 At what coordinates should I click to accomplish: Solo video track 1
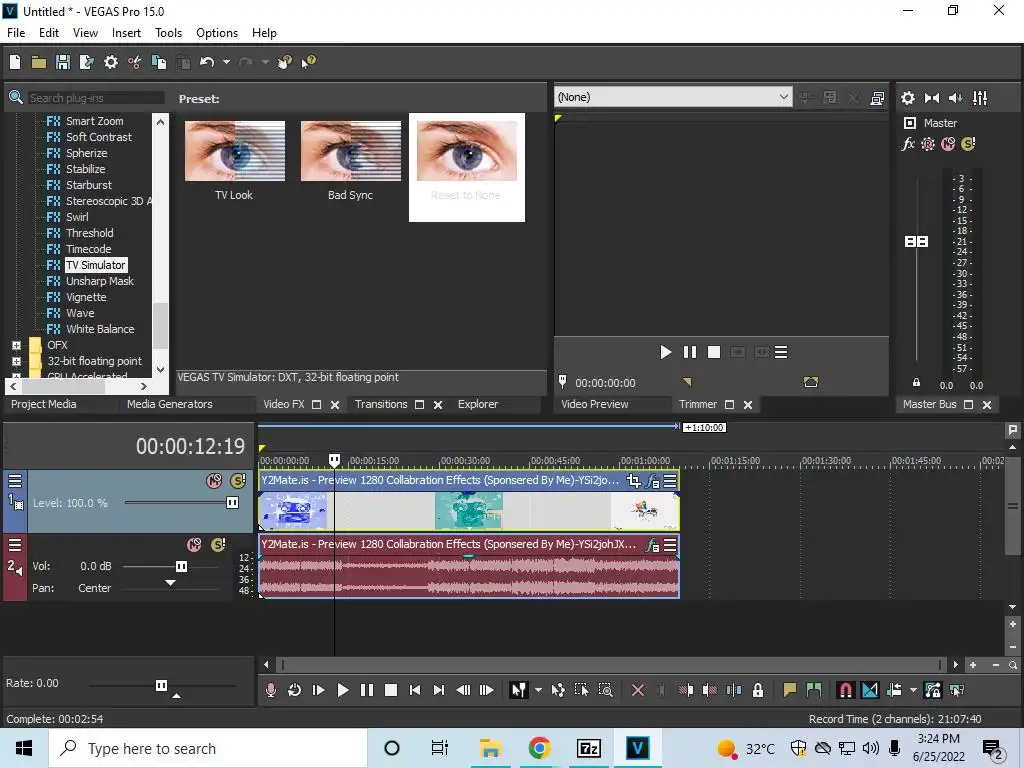238,481
